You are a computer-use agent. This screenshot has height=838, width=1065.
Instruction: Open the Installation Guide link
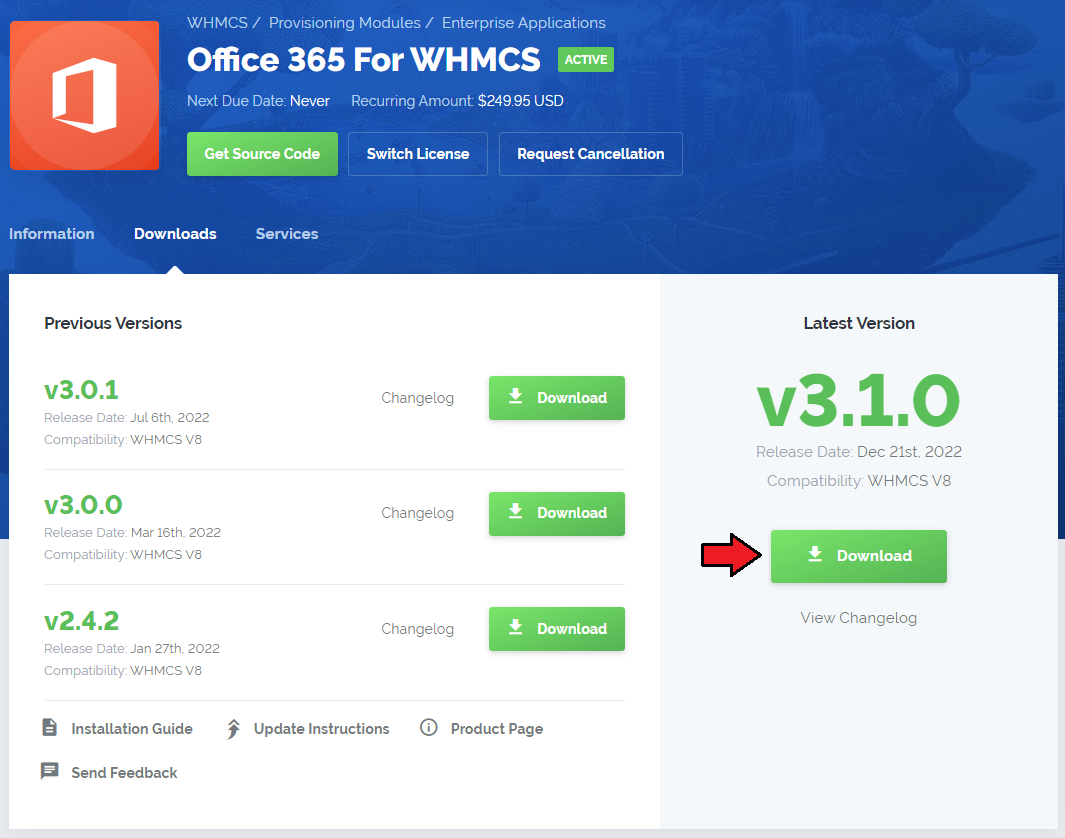click(x=132, y=729)
